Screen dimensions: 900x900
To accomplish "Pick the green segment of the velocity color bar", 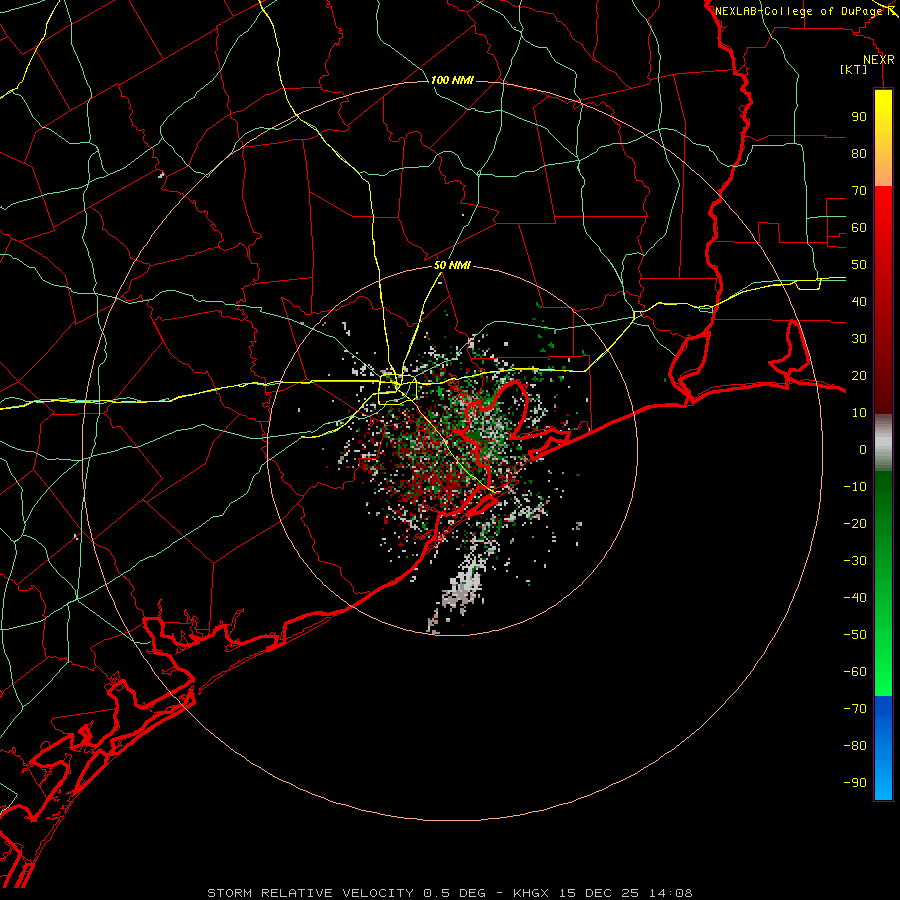I will pyautogui.click(x=883, y=583).
